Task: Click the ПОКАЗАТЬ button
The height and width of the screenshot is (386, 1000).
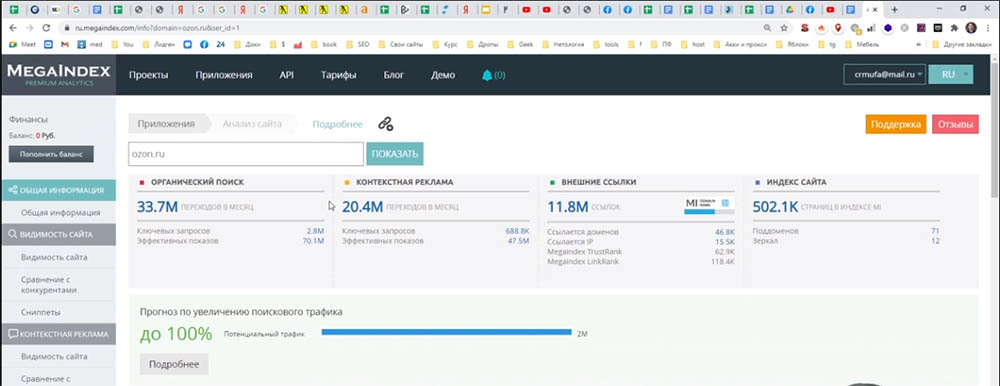Action: (395, 154)
